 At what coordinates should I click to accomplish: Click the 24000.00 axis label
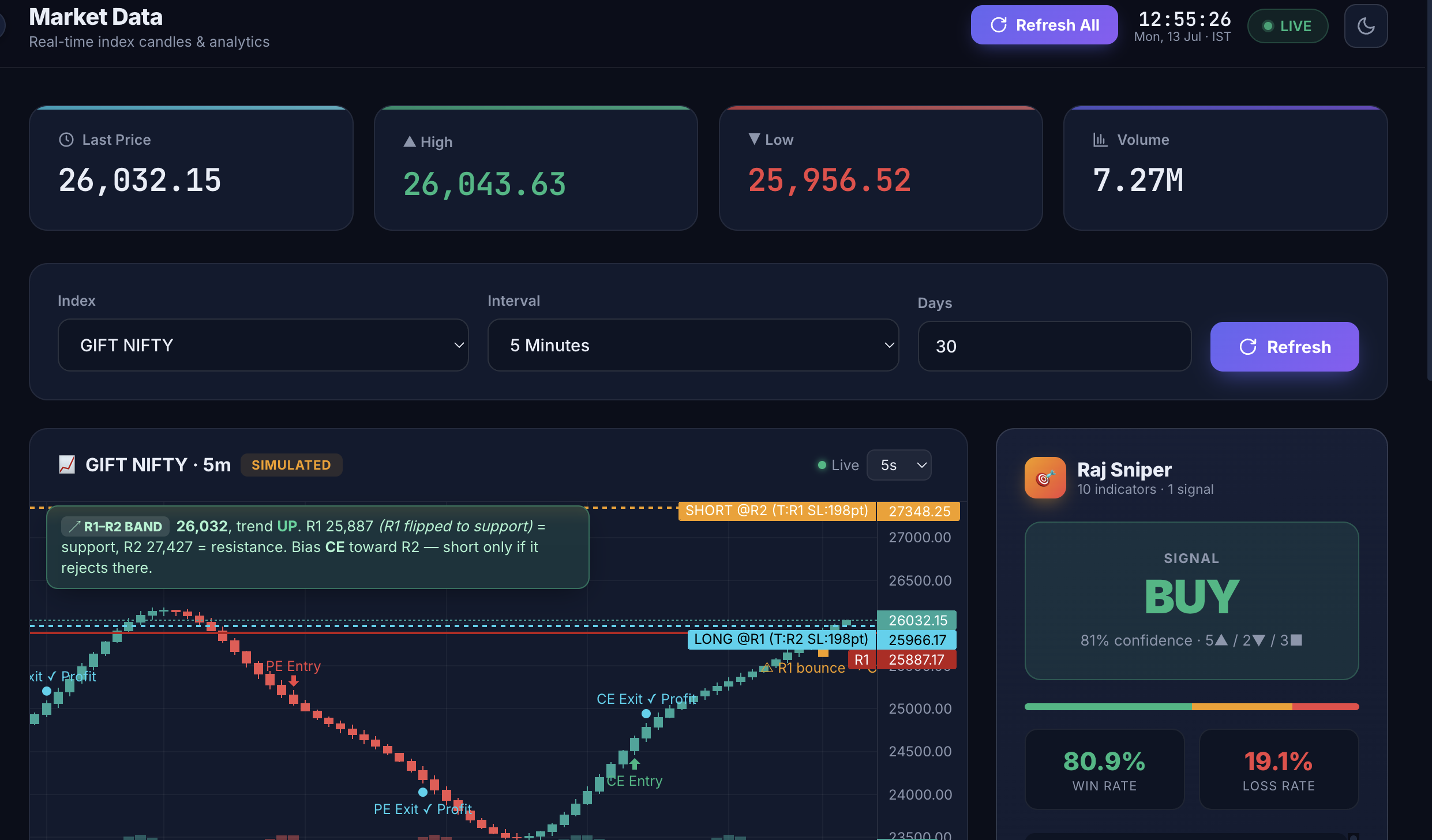pyautogui.click(x=920, y=794)
